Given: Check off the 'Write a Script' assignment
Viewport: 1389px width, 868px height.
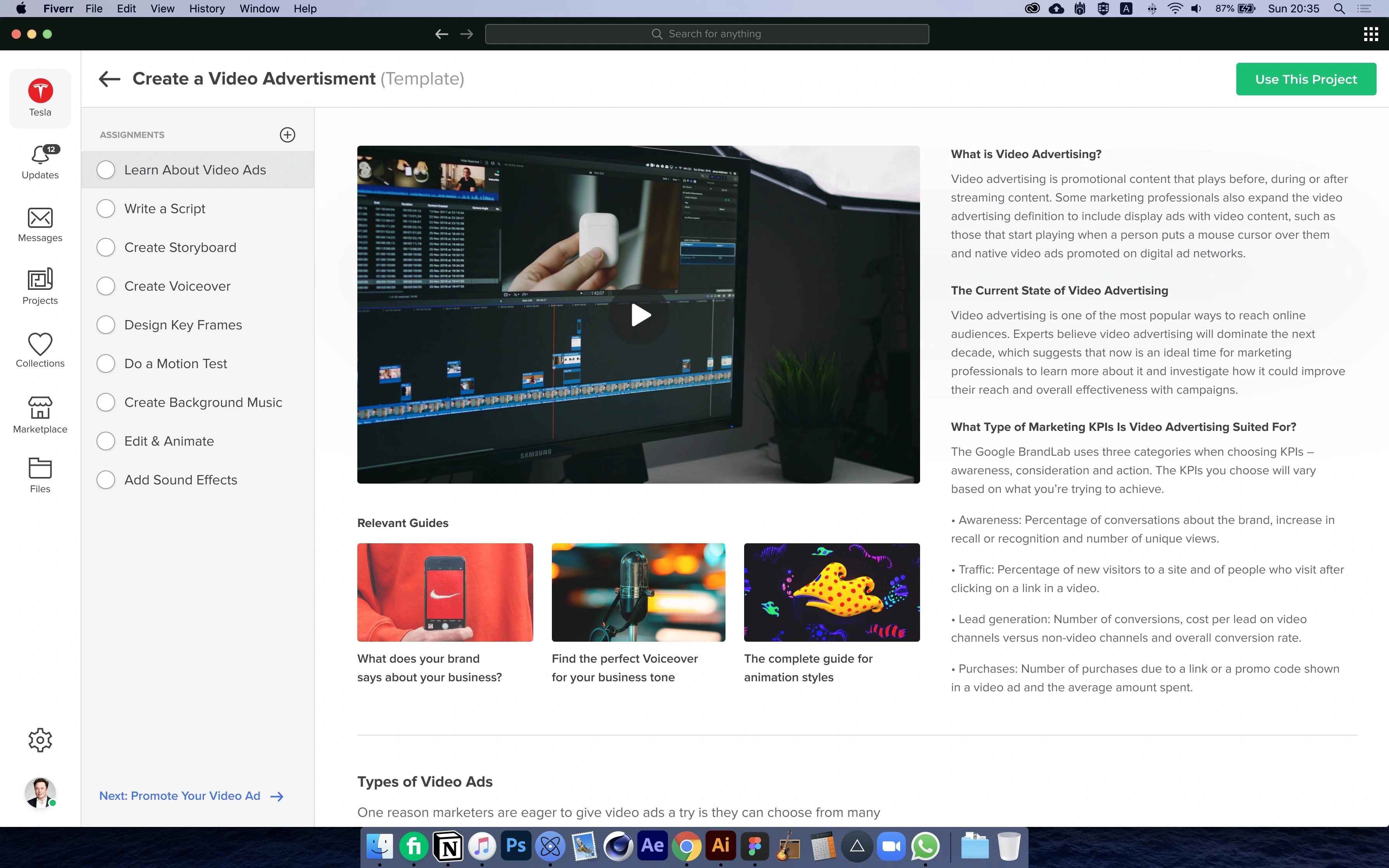Looking at the screenshot, I should (x=106, y=208).
